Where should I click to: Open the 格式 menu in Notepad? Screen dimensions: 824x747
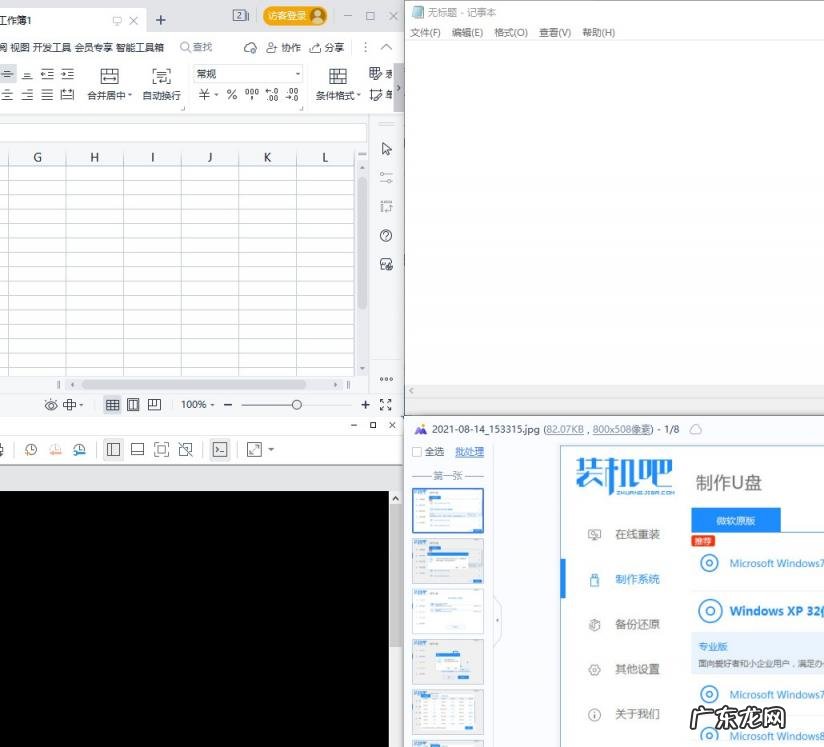coord(510,32)
